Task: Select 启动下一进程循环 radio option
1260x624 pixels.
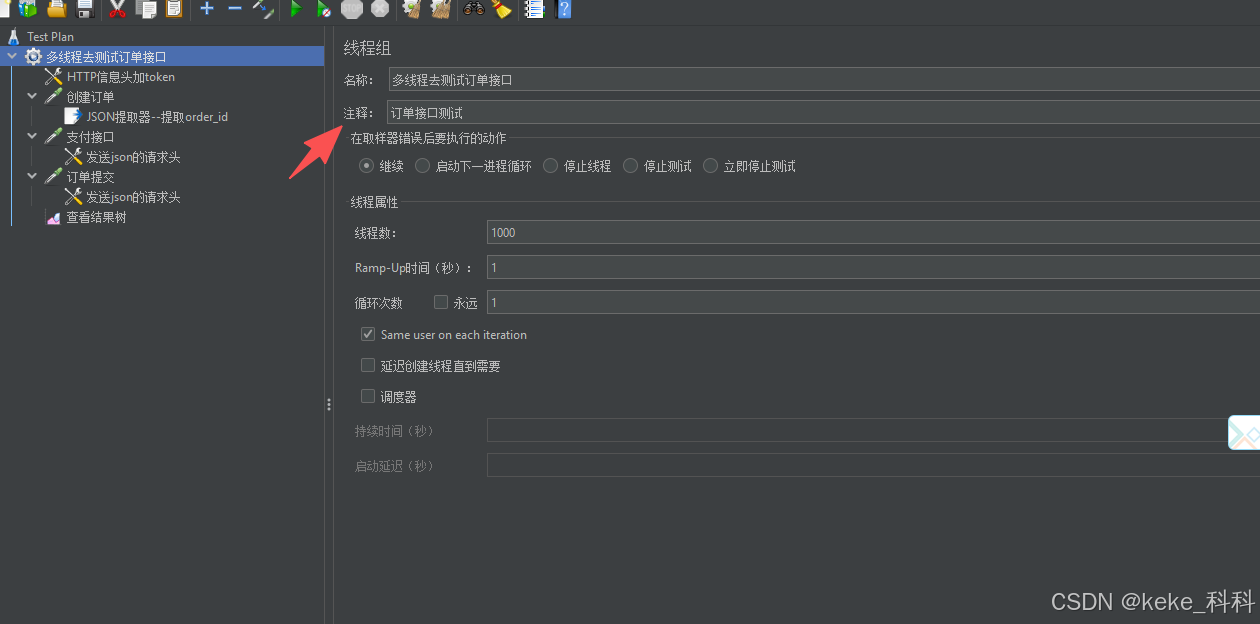Action: [x=423, y=166]
